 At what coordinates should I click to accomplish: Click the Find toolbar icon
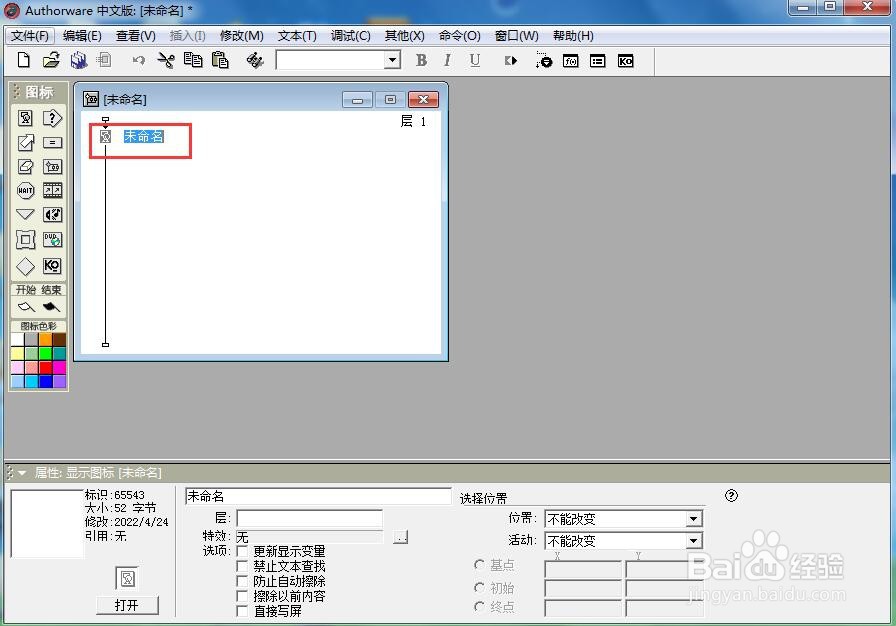[255, 60]
